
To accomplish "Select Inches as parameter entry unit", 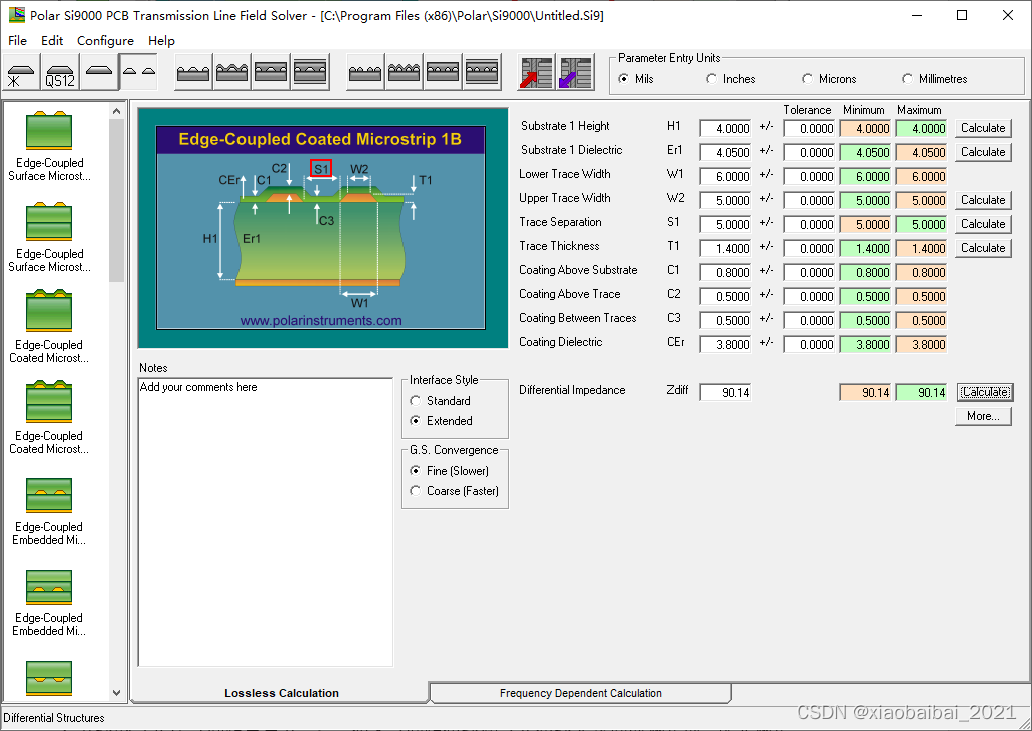I will pyautogui.click(x=730, y=79).
